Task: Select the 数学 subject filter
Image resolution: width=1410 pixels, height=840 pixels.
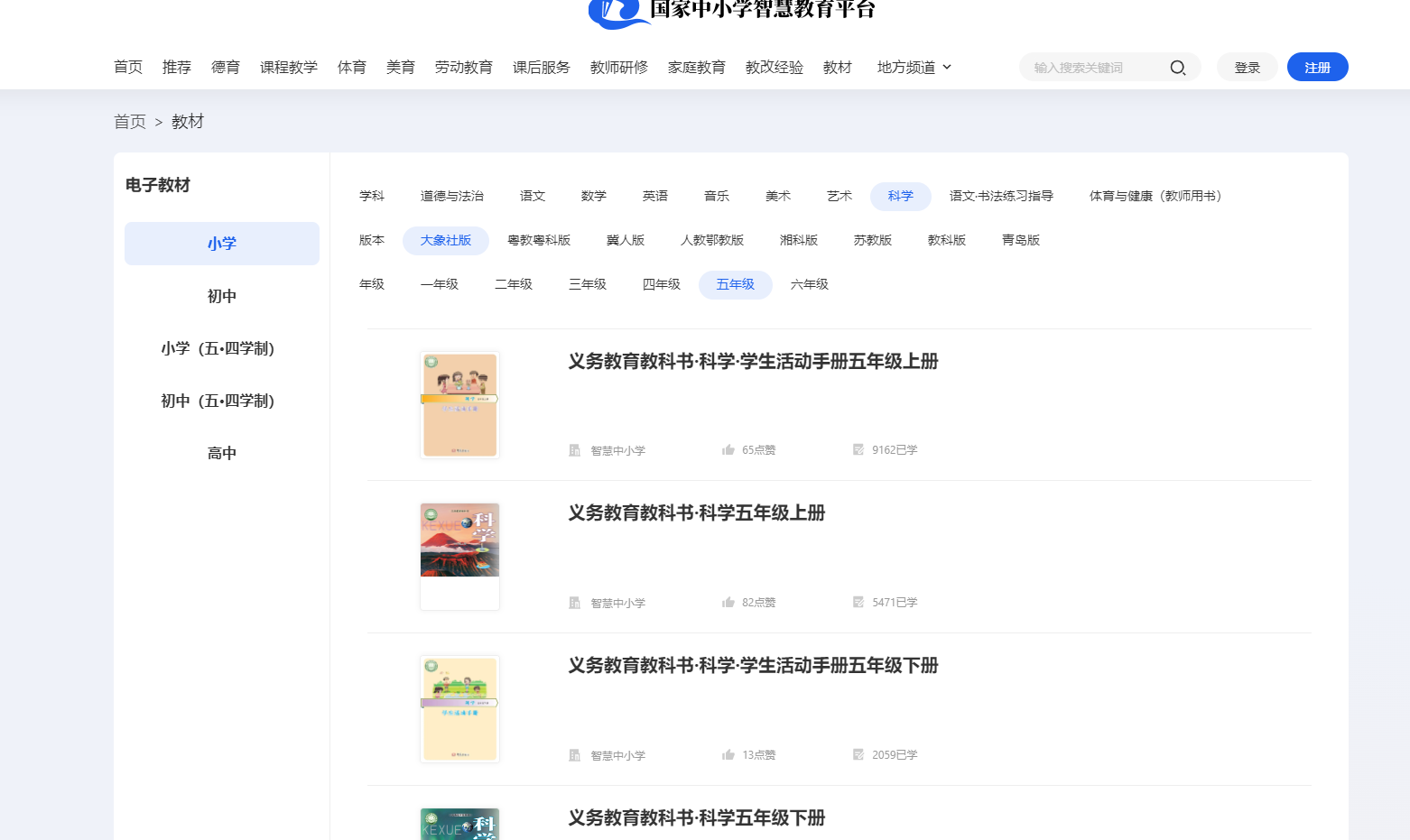Action: pyautogui.click(x=594, y=196)
